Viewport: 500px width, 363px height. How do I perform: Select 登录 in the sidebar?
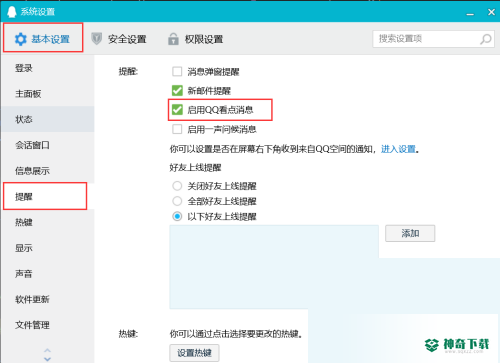click(x=47, y=68)
